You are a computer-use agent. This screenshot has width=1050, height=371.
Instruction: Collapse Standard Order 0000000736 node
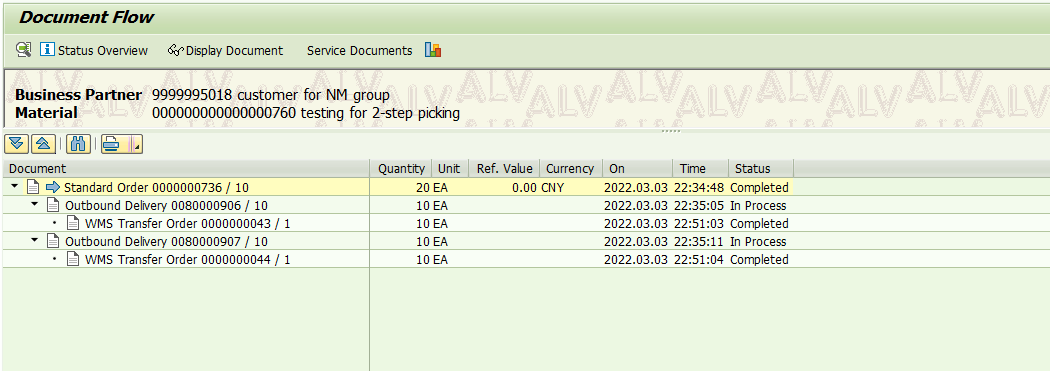[x=15, y=187]
